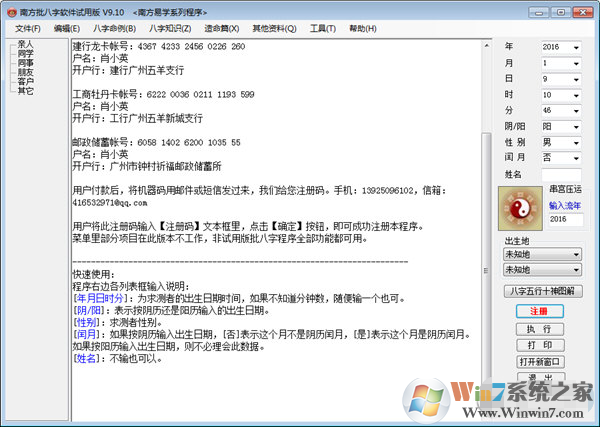Image resolution: width=600 pixels, height=427 pixels.
Task: Expand the 阴/阳 calendar dropdown
Action: (576, 127)
